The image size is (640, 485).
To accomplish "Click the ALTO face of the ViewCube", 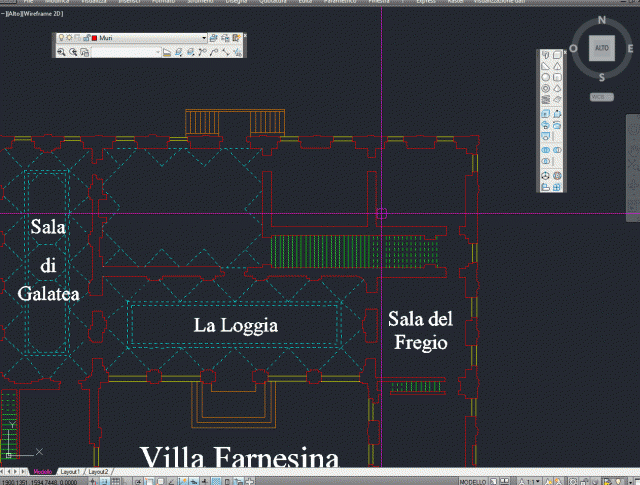I will (602, 48).
